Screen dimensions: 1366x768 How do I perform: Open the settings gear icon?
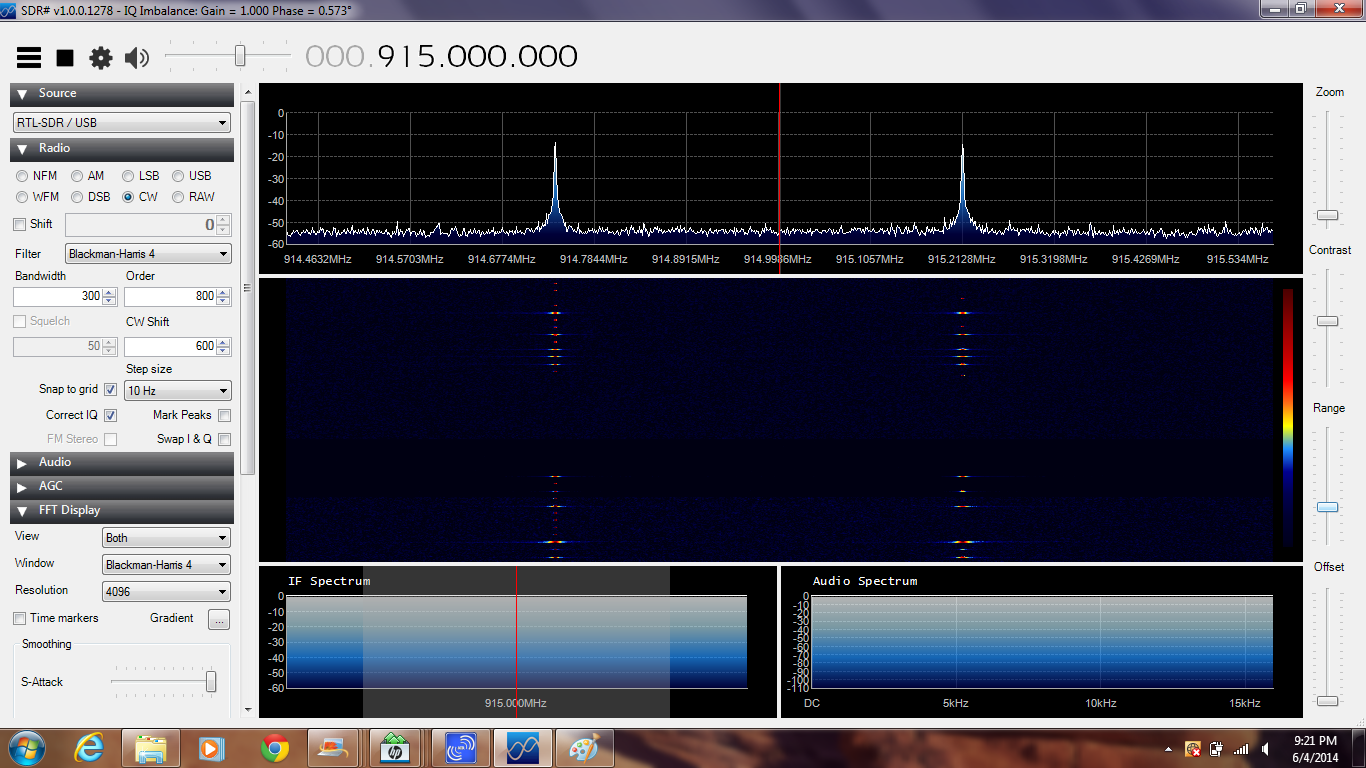(x=101, y=58)
